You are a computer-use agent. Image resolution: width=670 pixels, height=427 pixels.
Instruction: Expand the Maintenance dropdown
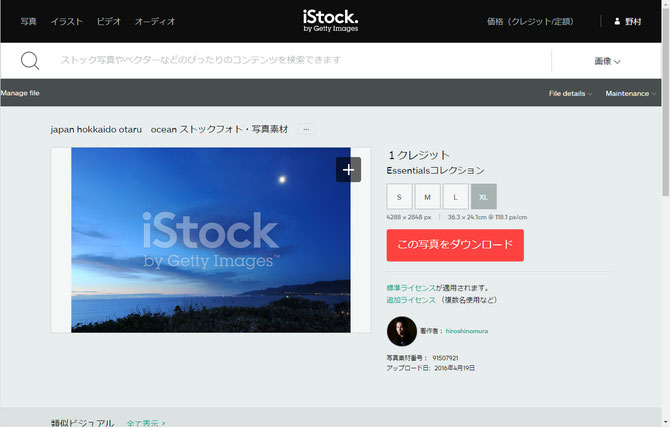pos(630,93)
